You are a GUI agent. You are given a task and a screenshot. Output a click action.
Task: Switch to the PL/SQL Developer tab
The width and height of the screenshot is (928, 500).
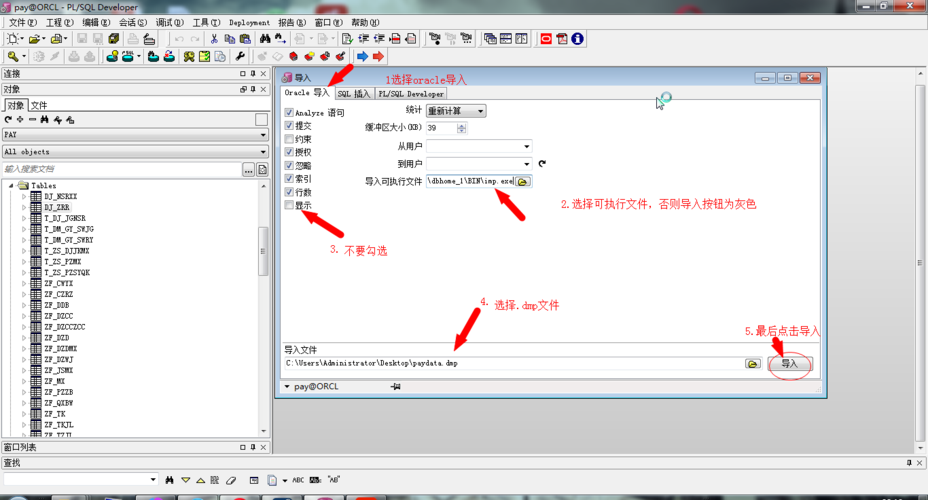pyautogui.click(x=411, y=93)
